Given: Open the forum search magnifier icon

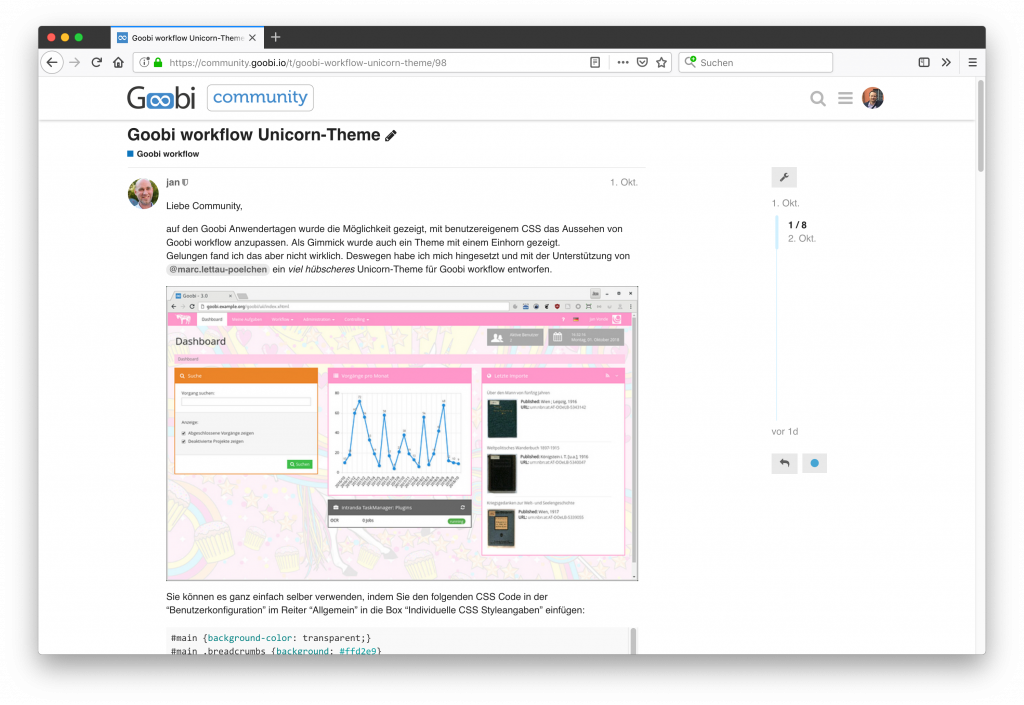Looking at the screenshot, I should [818, 99].
